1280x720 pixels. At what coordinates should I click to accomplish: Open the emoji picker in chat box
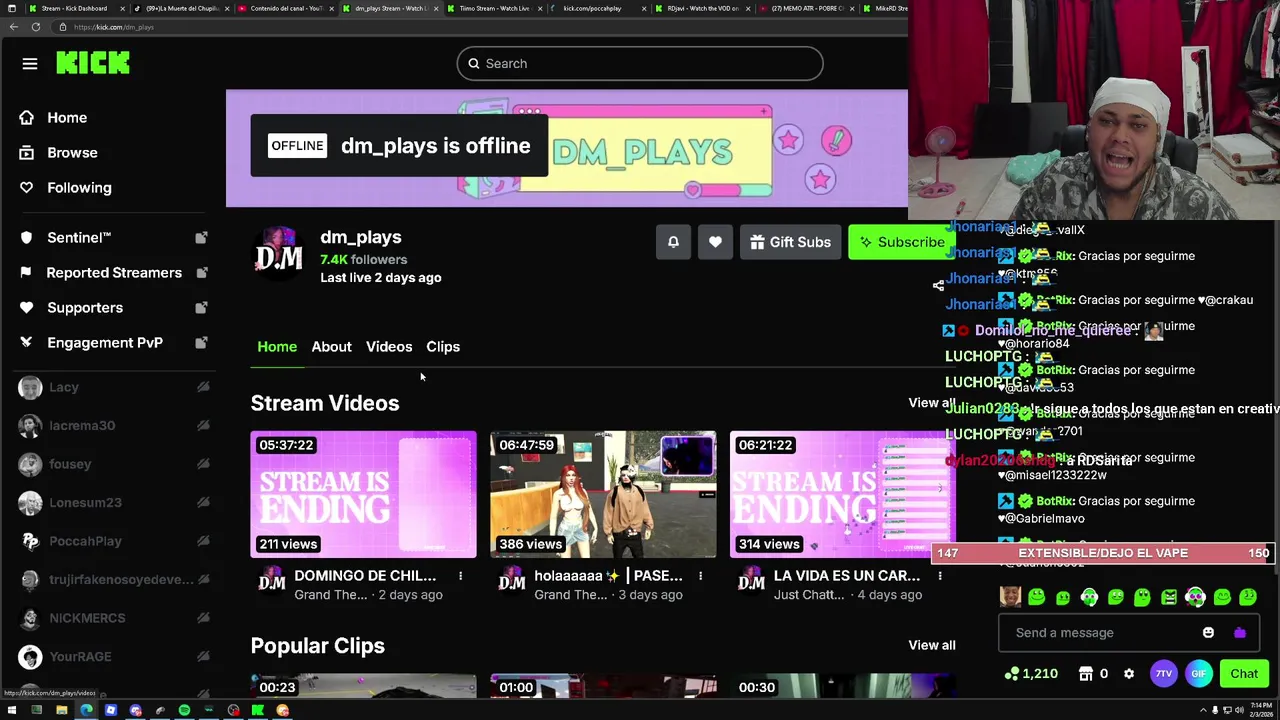[1208, 633]
